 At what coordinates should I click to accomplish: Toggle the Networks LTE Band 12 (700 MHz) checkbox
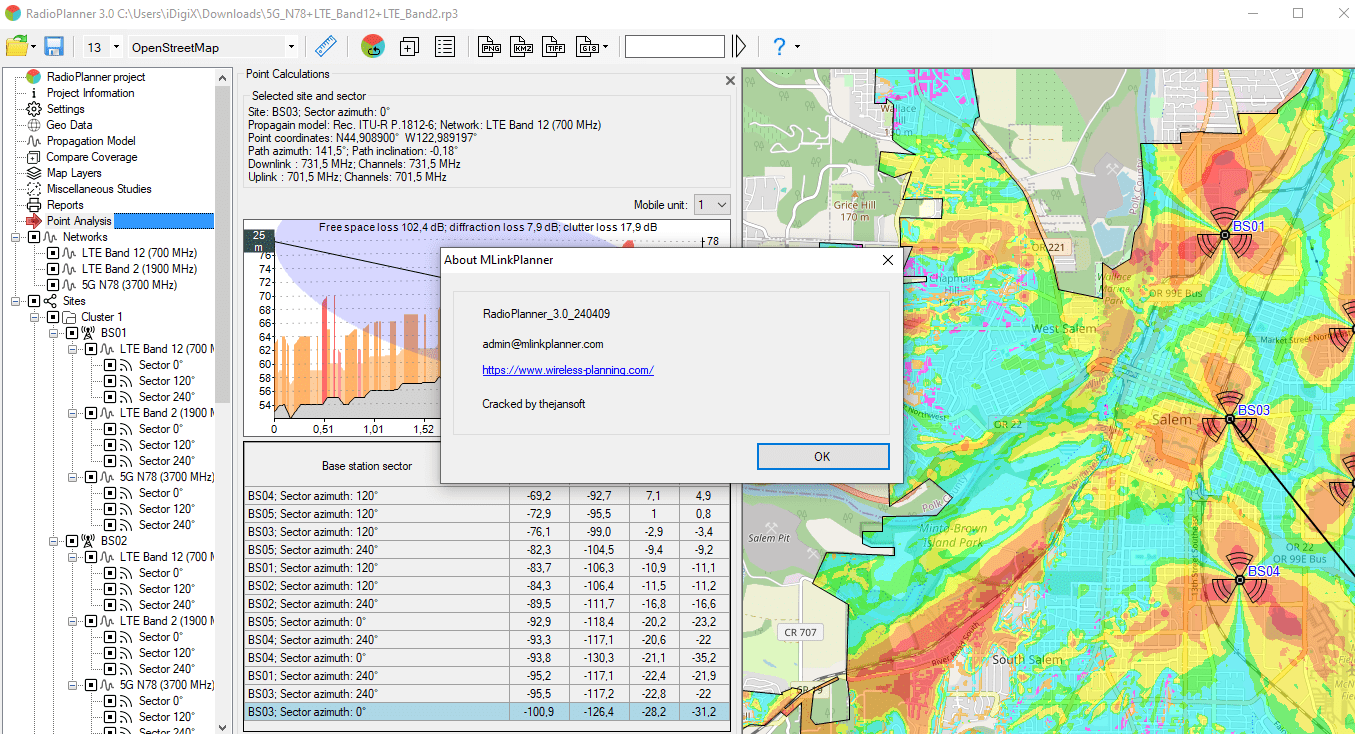click(x=53, y=253)
